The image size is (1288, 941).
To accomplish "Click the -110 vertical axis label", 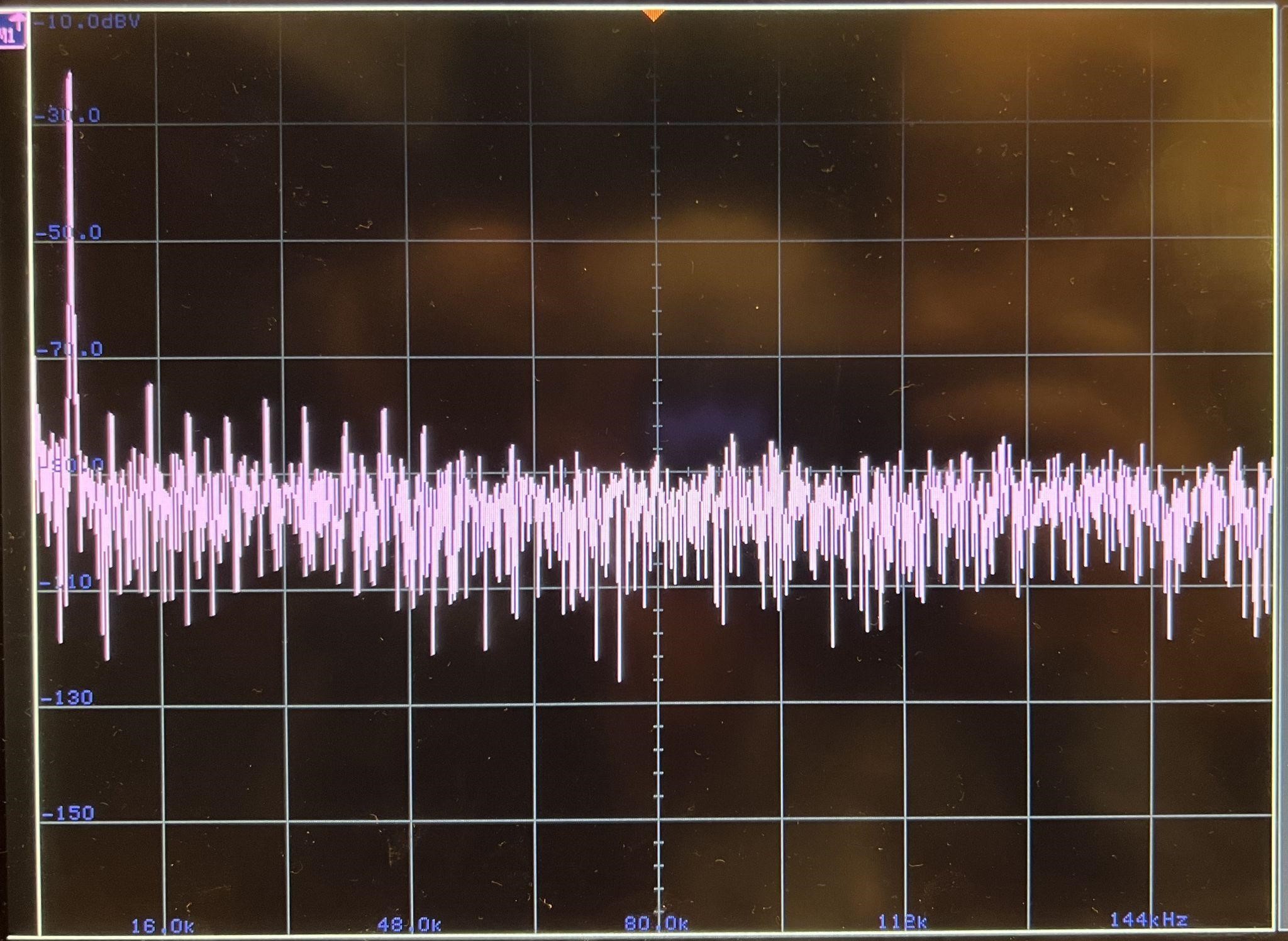I will [x=66, y=582].
